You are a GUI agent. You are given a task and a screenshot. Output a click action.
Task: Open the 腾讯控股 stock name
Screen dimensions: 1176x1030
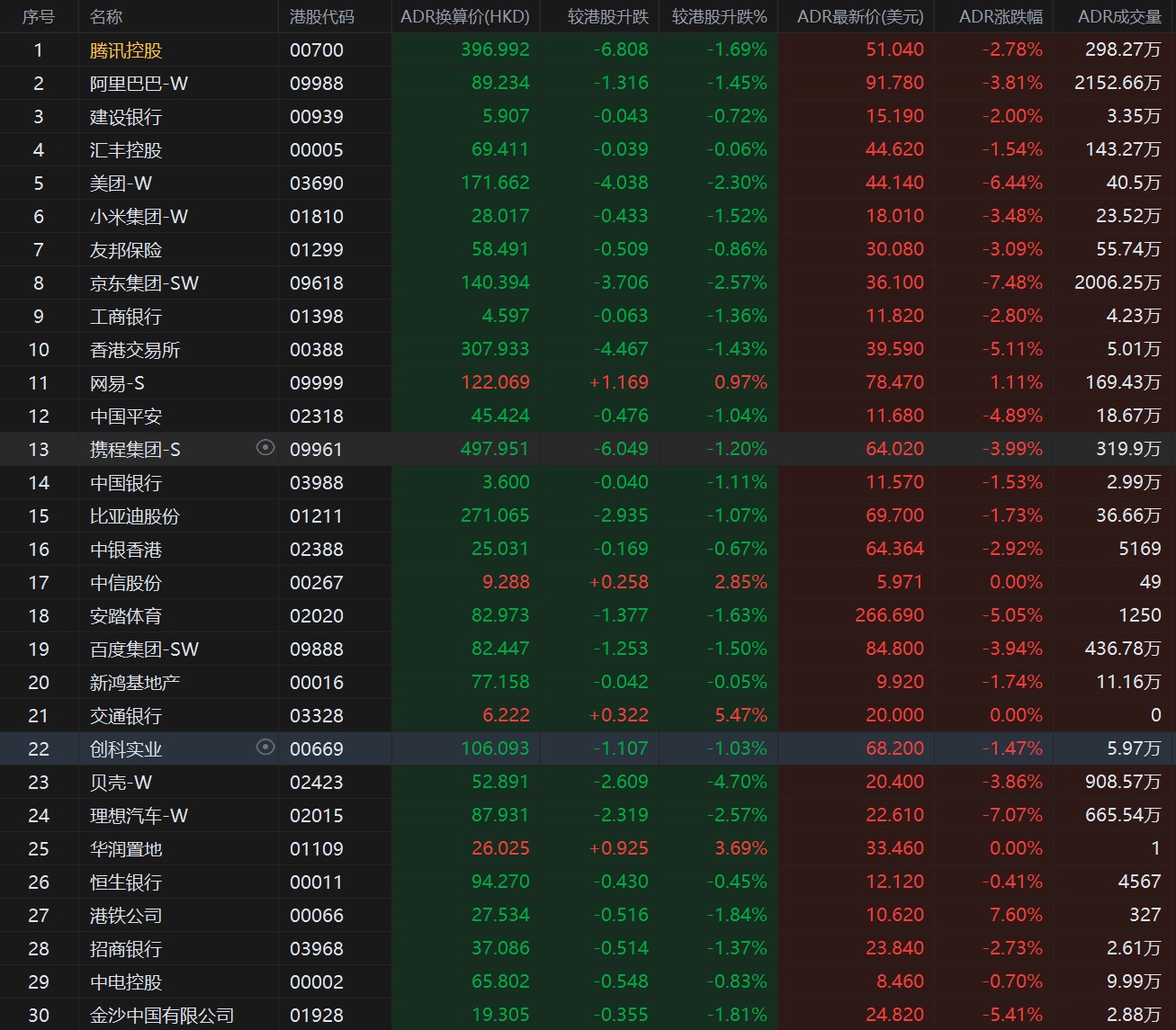point(126,50)
